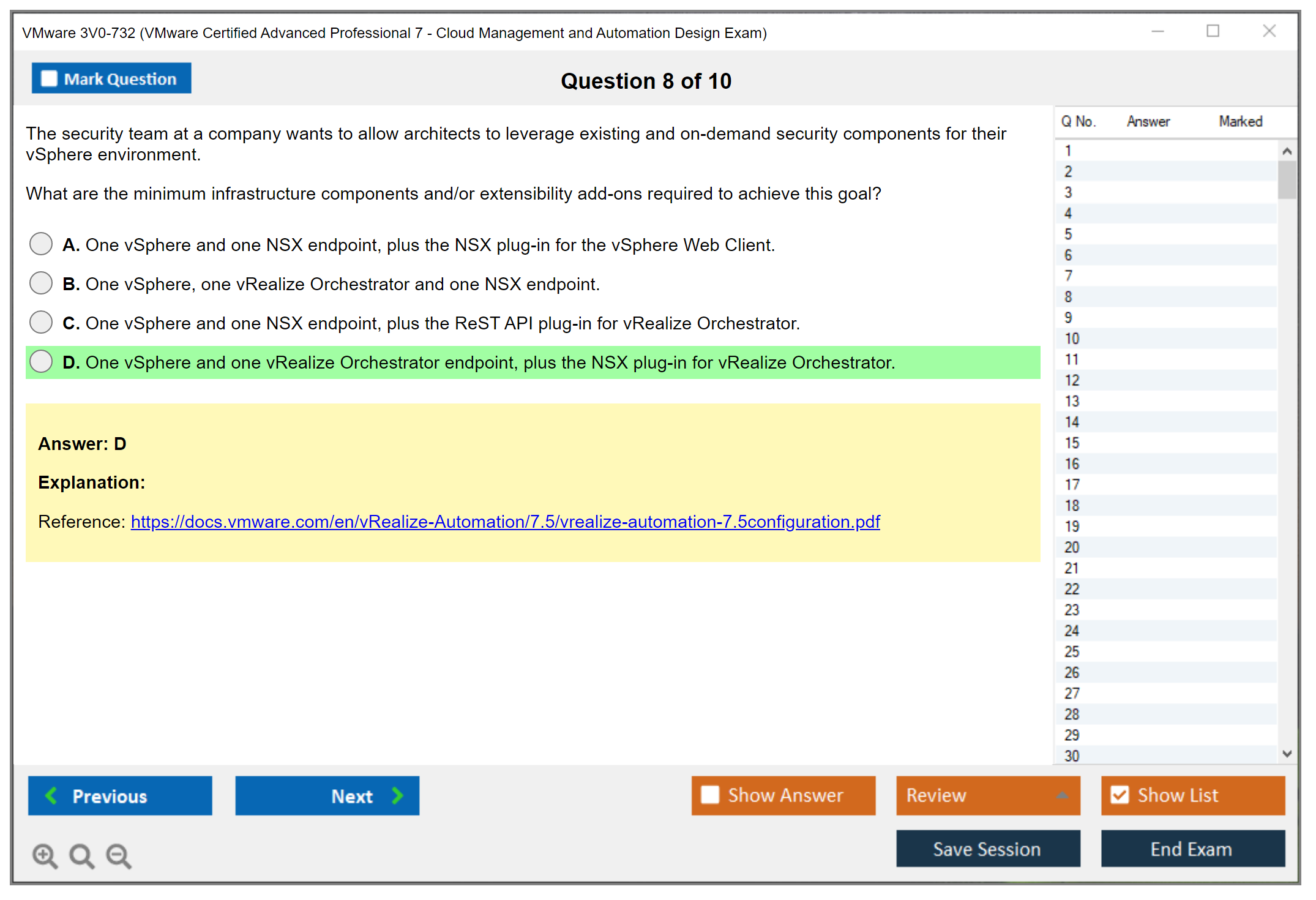This screenshot has height=900, width=1316.
Task: Select answer option A radio button
Action: 41,244
